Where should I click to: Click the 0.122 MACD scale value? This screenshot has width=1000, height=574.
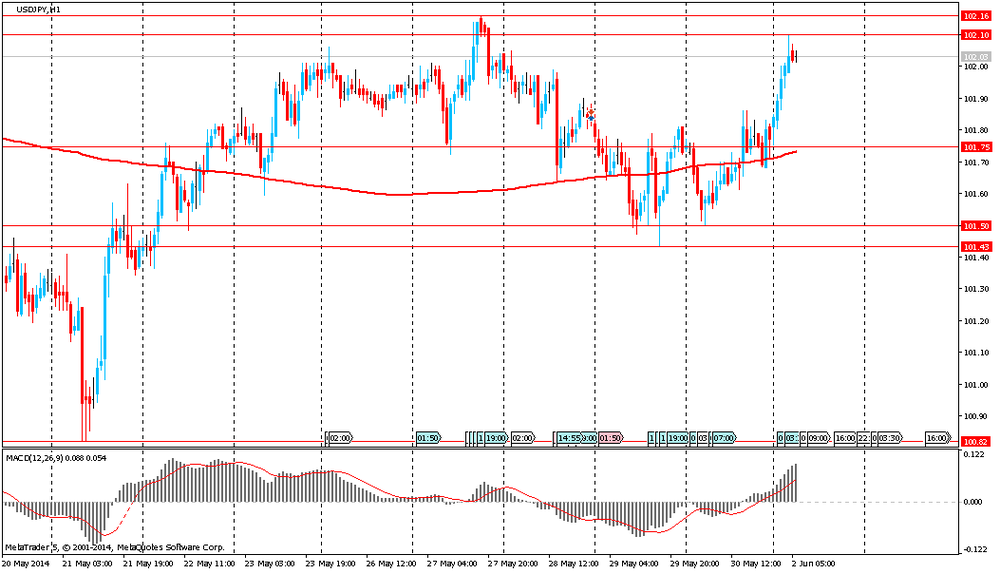(x=973, y=454)
